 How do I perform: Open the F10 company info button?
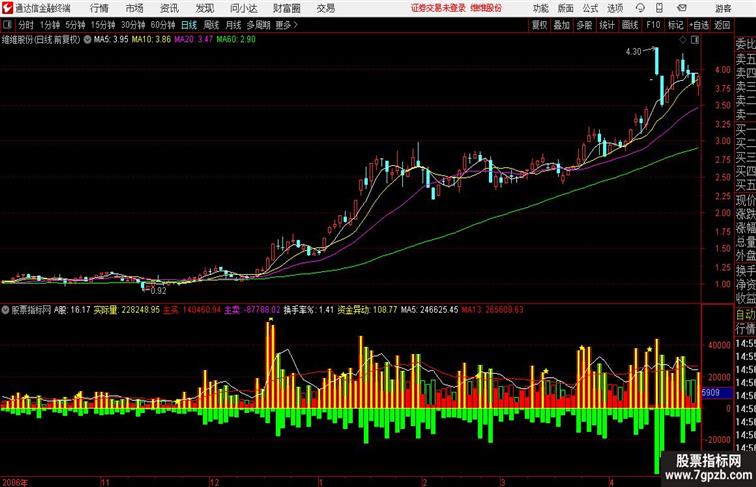coord(653,25)
